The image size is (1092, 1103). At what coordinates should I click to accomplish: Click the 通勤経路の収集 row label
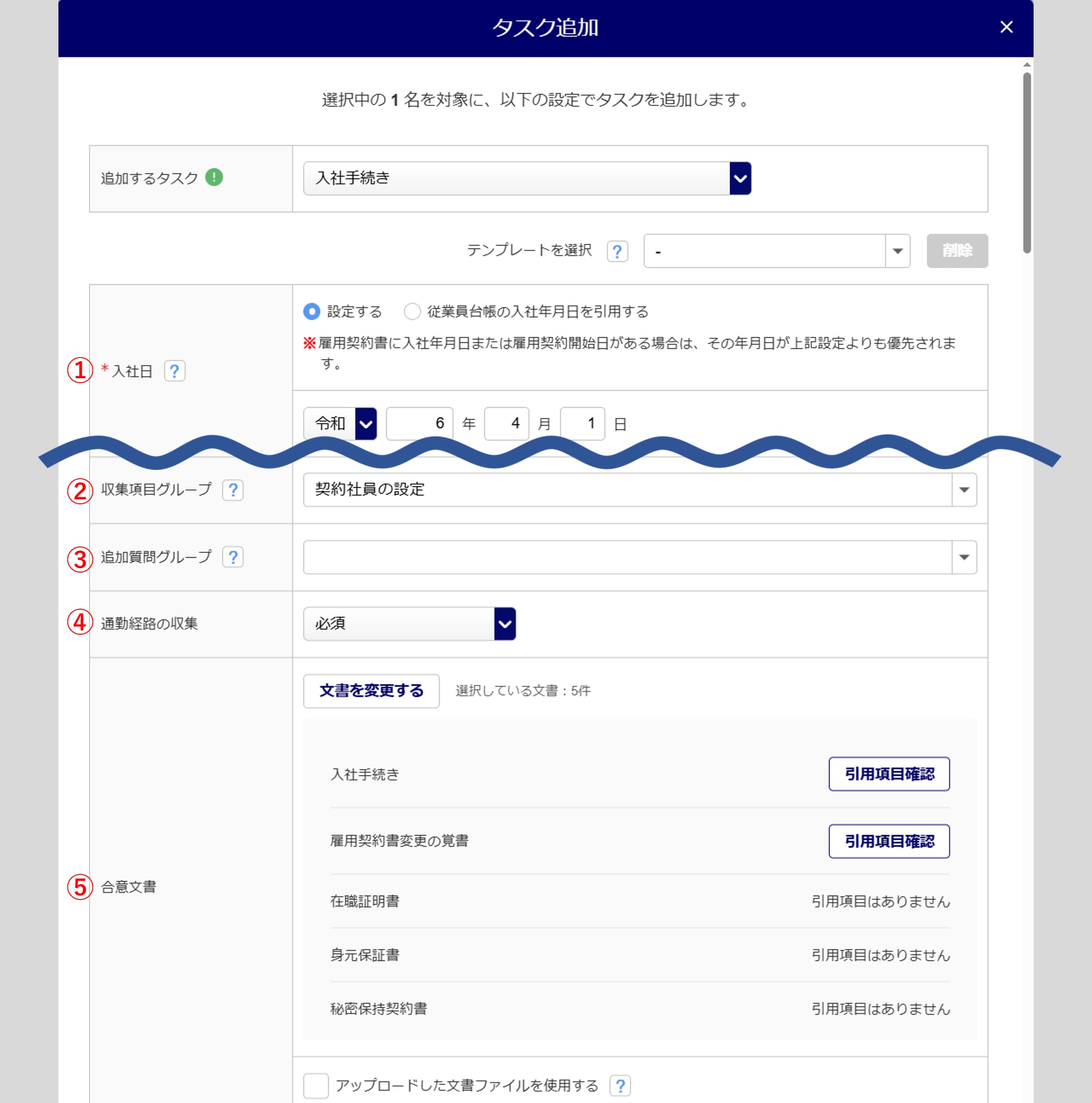[149, 624]
